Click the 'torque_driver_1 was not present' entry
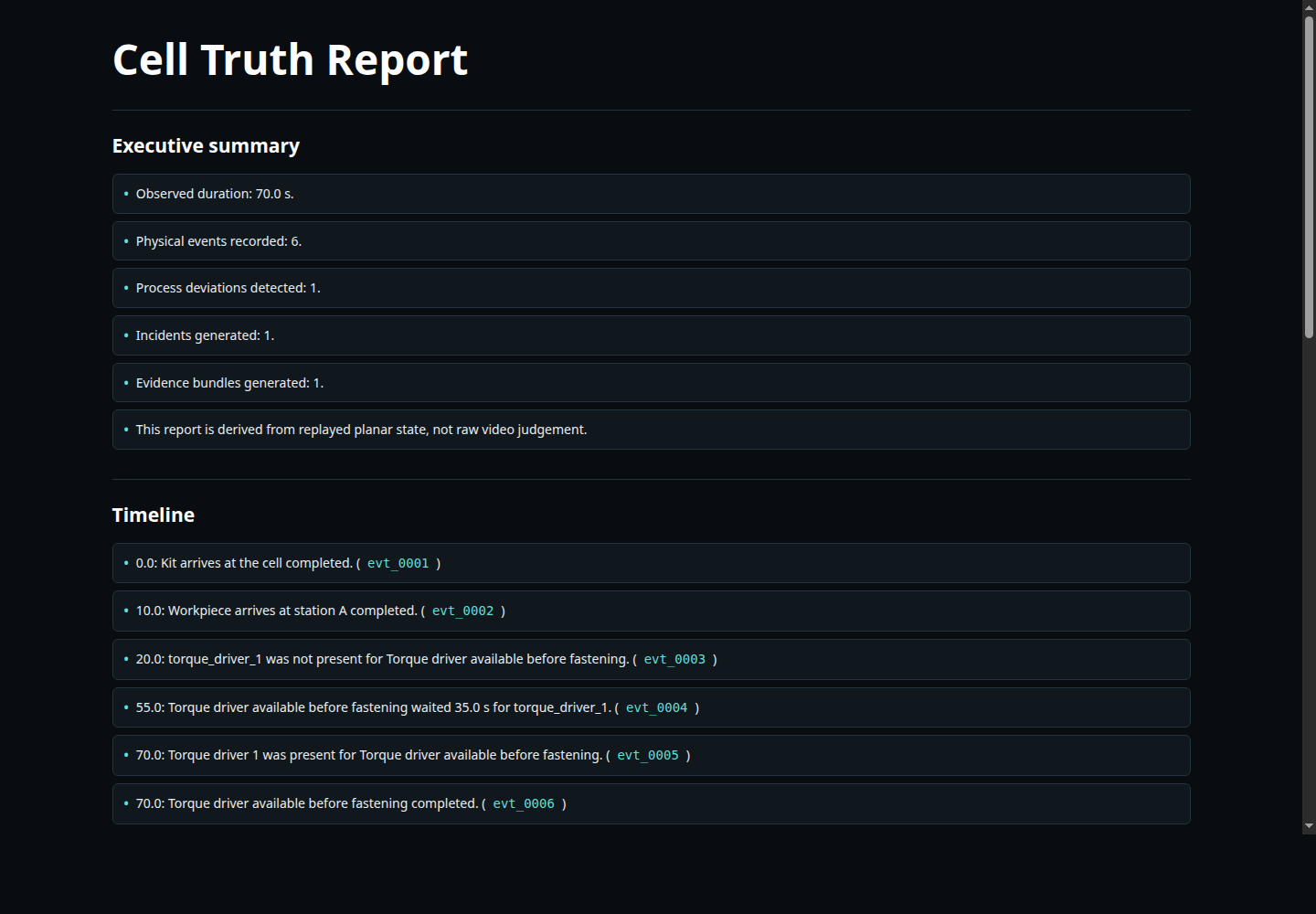This screenshot has width=1316, height=914. tap(651, 659)
